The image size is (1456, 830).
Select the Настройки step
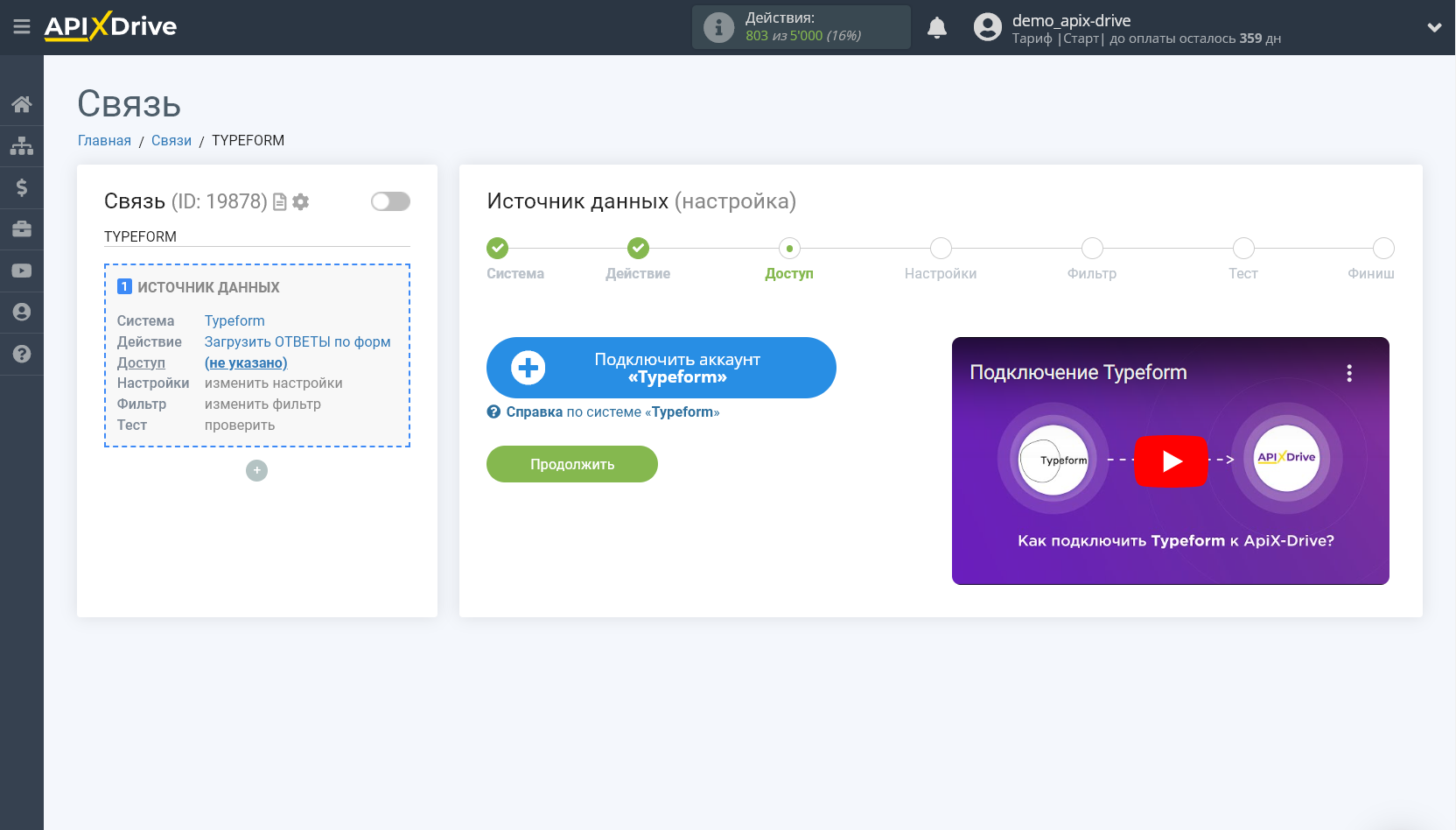(x=941, y=260)
